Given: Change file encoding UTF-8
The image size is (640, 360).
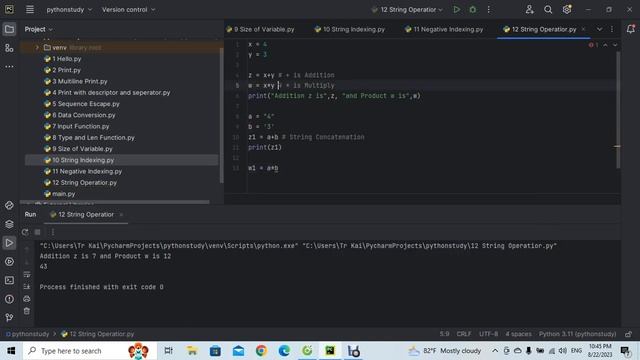Looking at the screenshot, I should (488, 334).
